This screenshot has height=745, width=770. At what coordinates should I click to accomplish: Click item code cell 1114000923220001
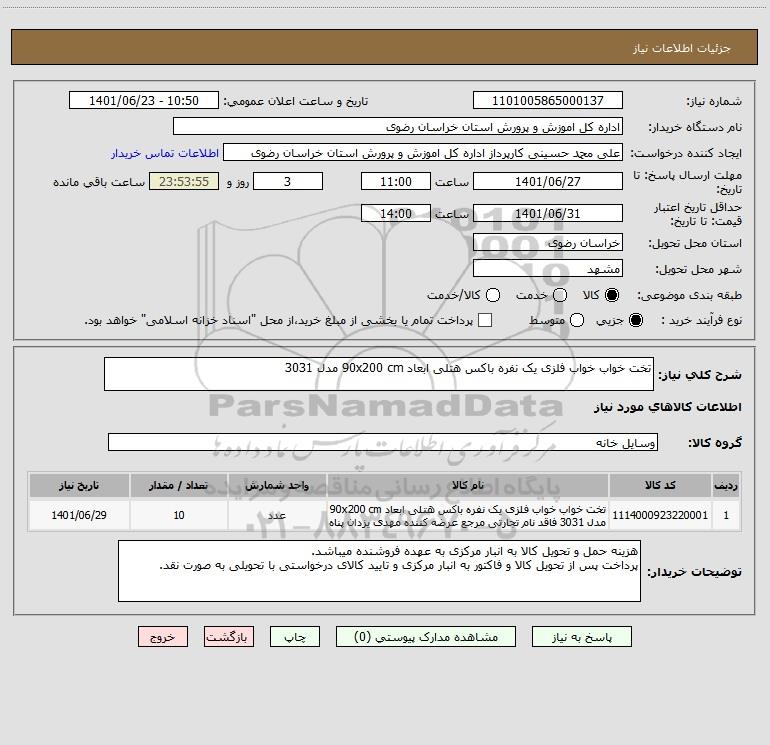(x=660, y=515)
